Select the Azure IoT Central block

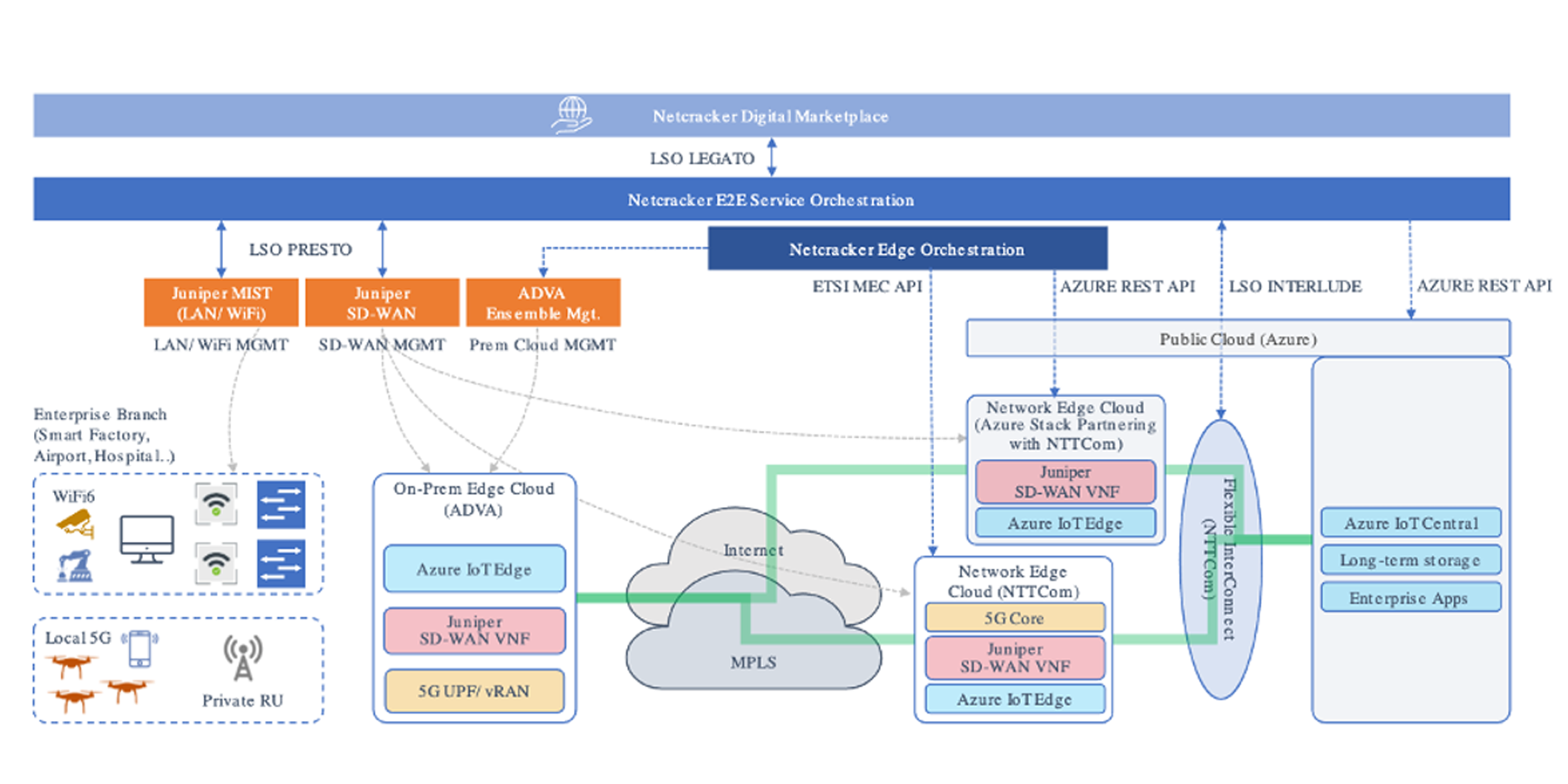point(1410,523)
